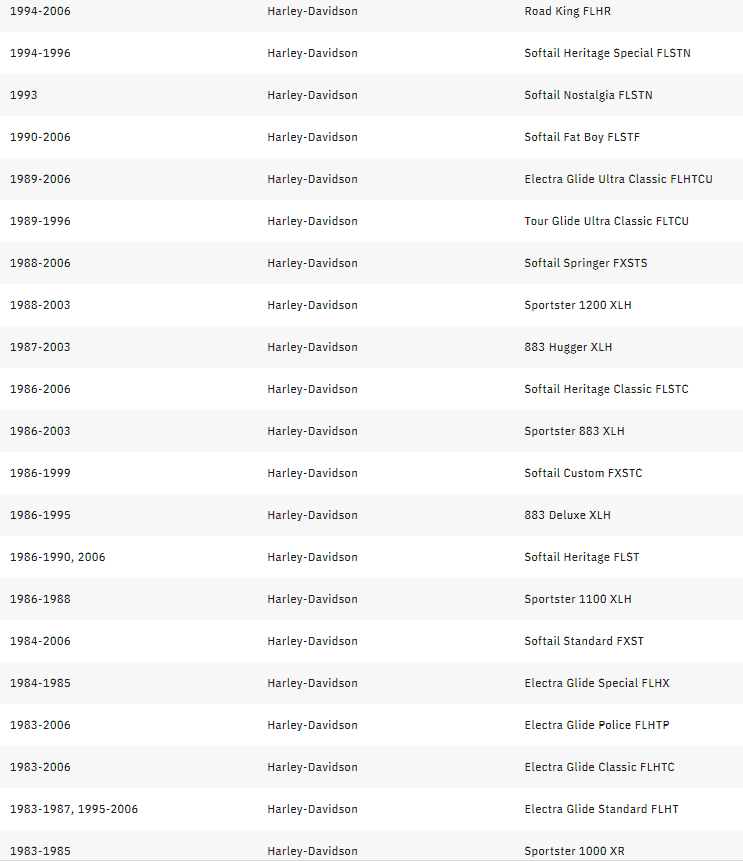The width and height of the screenshot is (743, 862).
Task: Click Harley-Davidson in the Electra Glide Special row
Action: (x=312, y=683)
